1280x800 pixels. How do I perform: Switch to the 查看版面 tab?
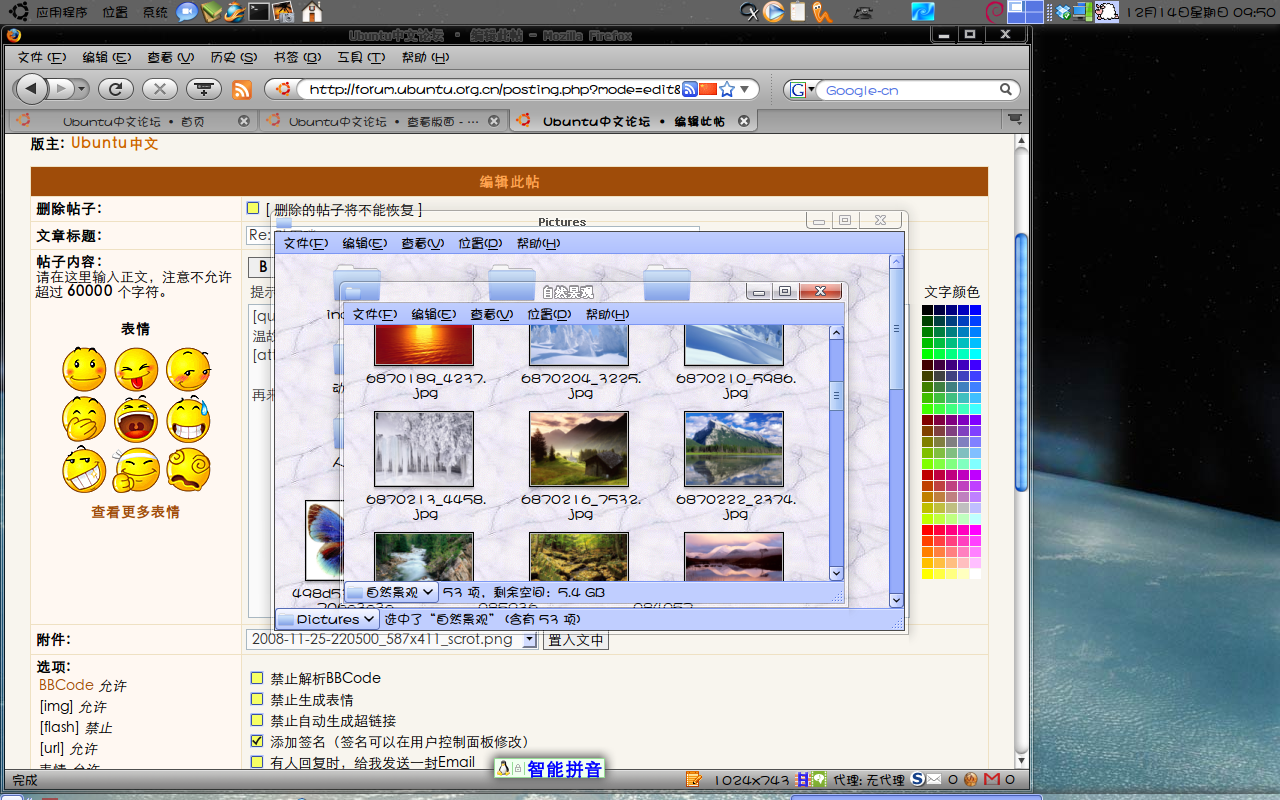coord(384,121)
